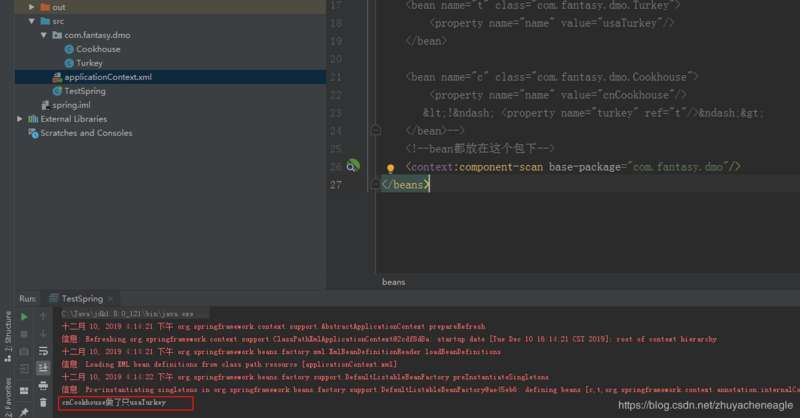This screenshot has height=418, width=800.
Task: Click the Exit icon in Run toolbar
Action: click(x=24, y=368)
